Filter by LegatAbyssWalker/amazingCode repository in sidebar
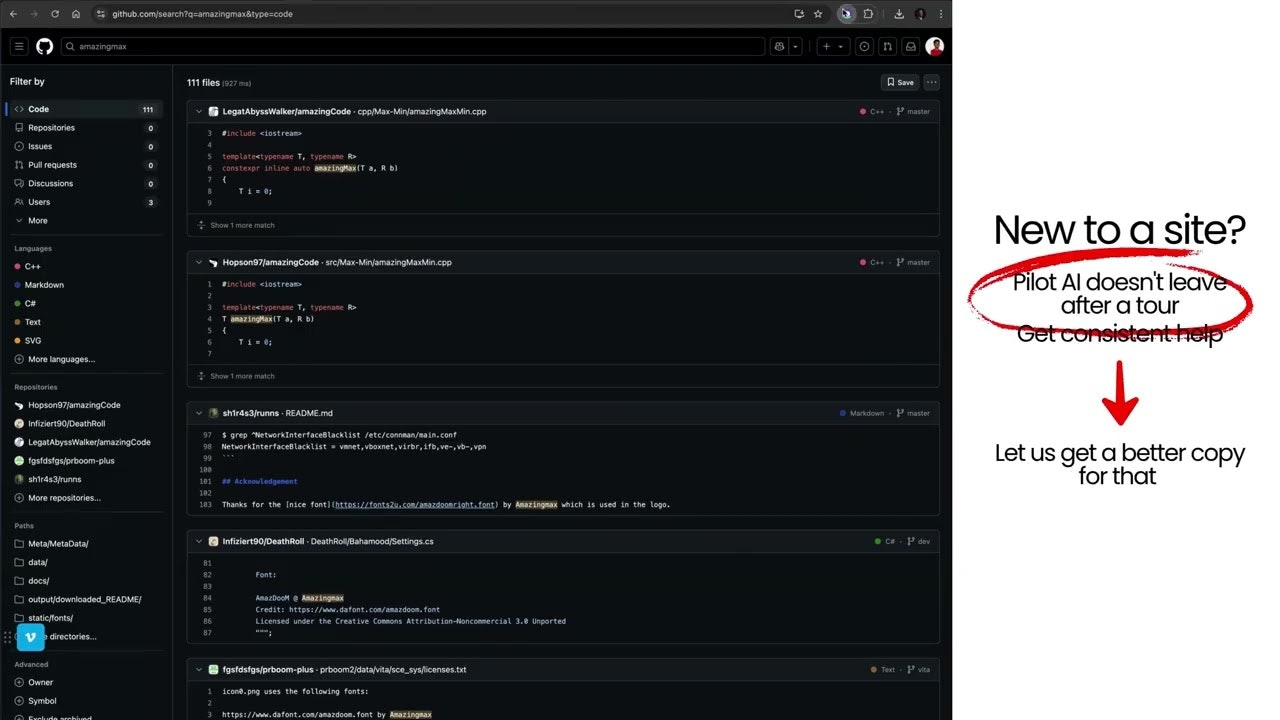 pos(84,442)
